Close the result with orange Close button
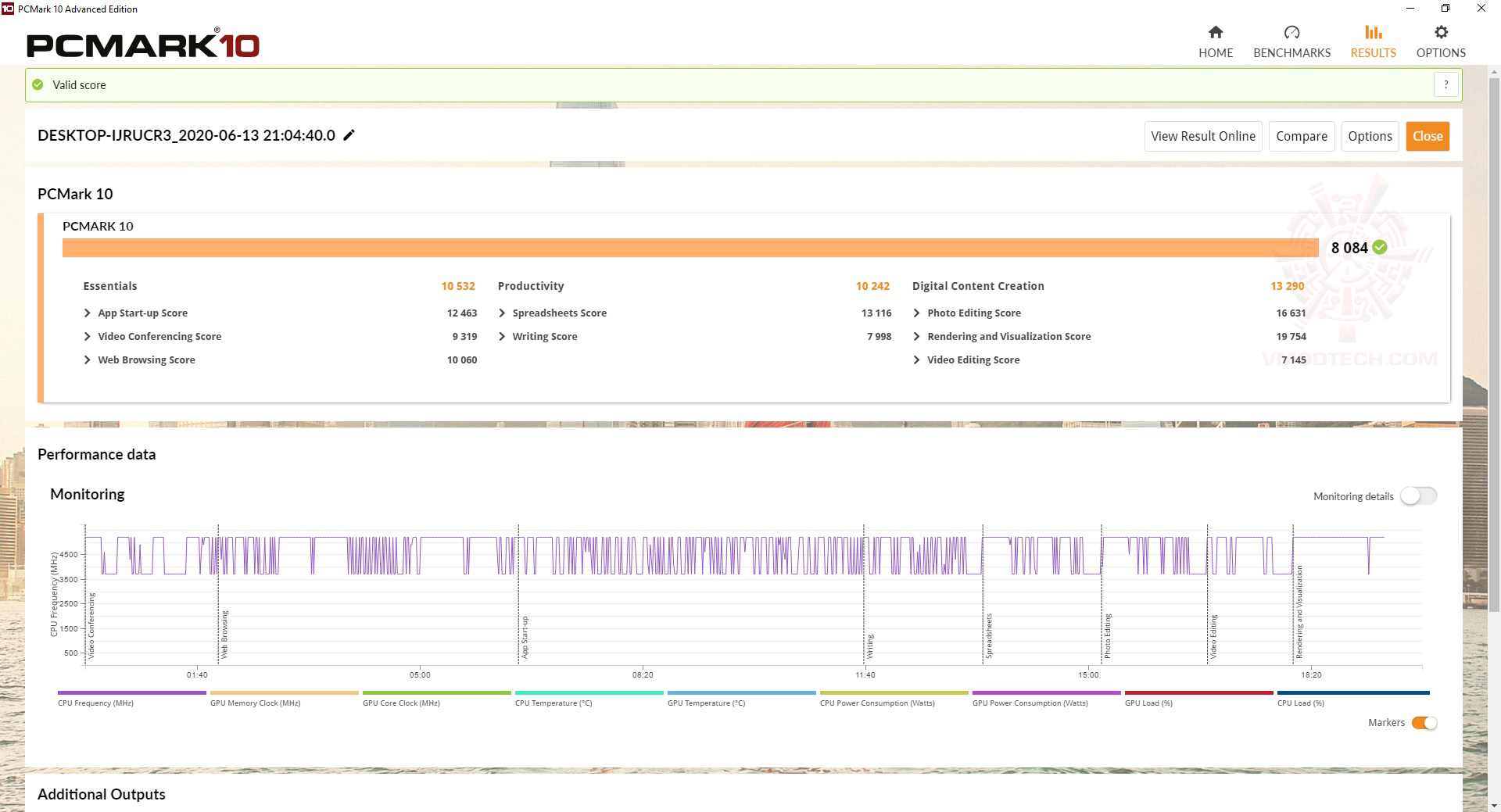Image resolution: width=1501 pixels, height=812 pixels. tap(1428, 136)
